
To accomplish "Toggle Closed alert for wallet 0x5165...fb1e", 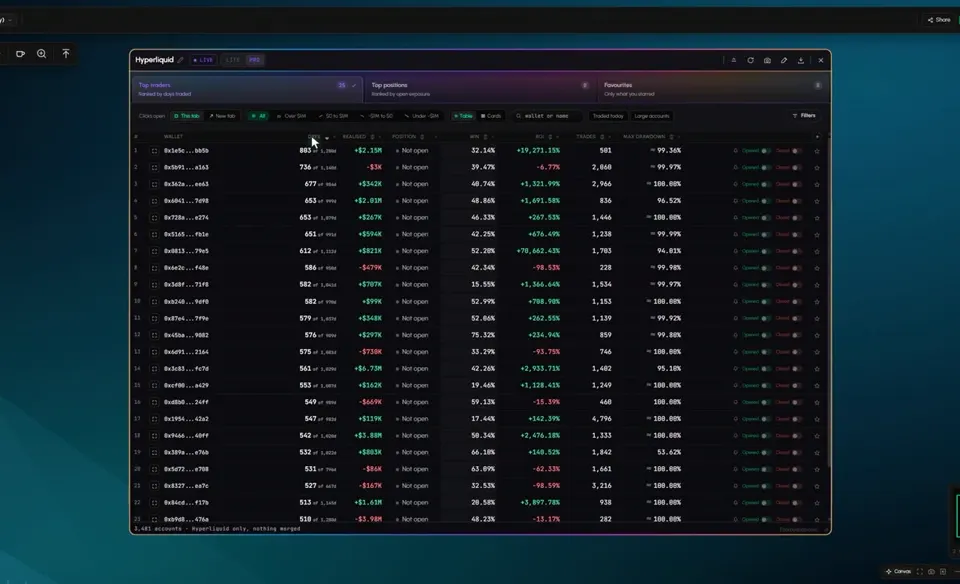I will [797, 234].
